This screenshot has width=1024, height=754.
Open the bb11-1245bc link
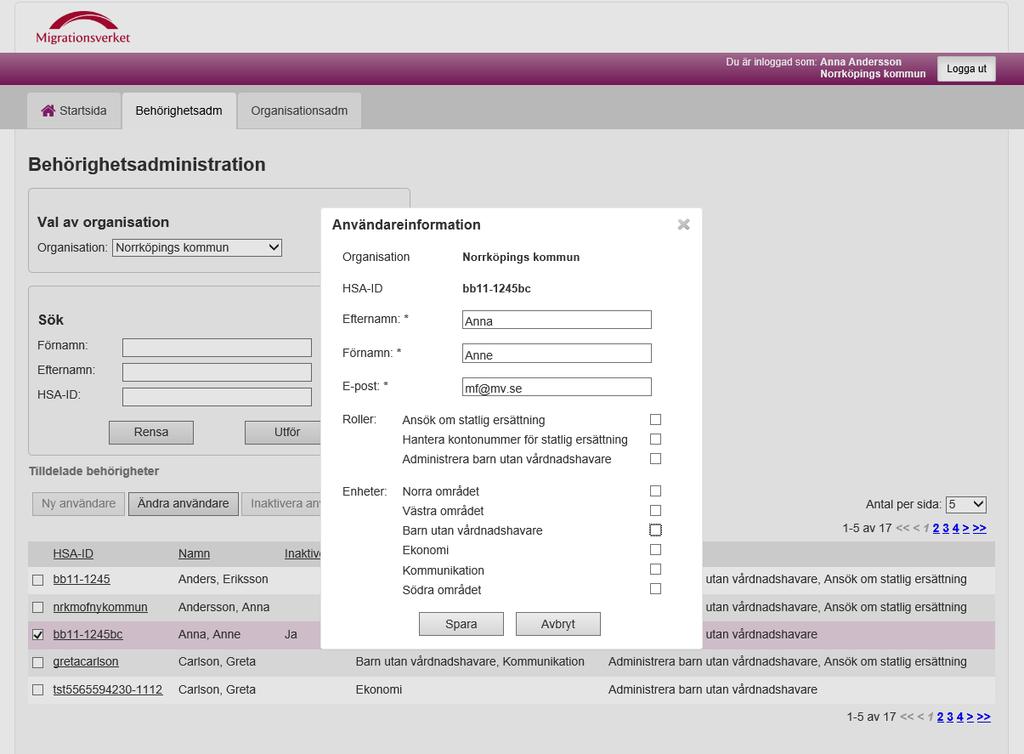click(88, 635)
